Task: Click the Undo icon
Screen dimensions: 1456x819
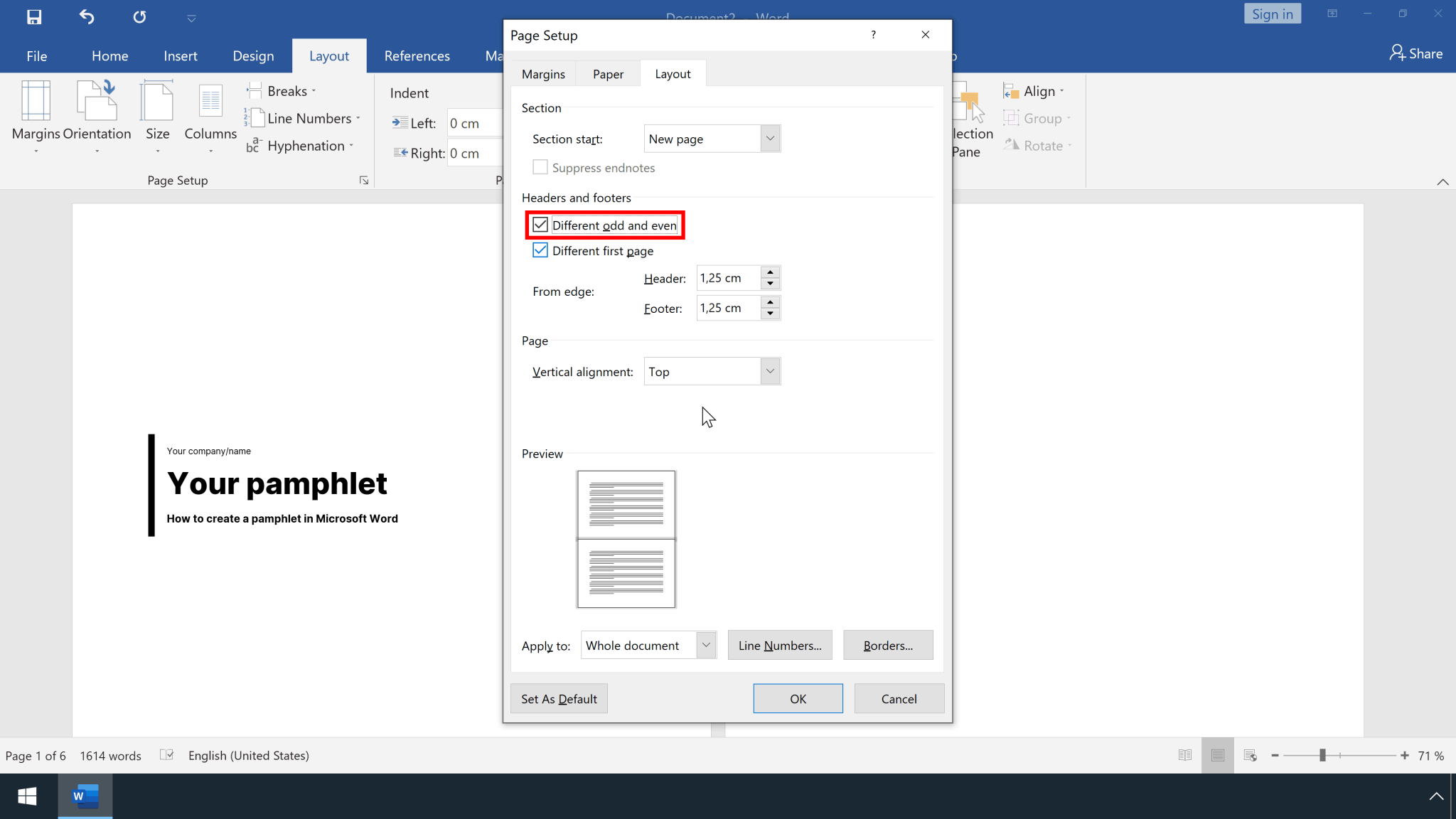Action: 86,17
